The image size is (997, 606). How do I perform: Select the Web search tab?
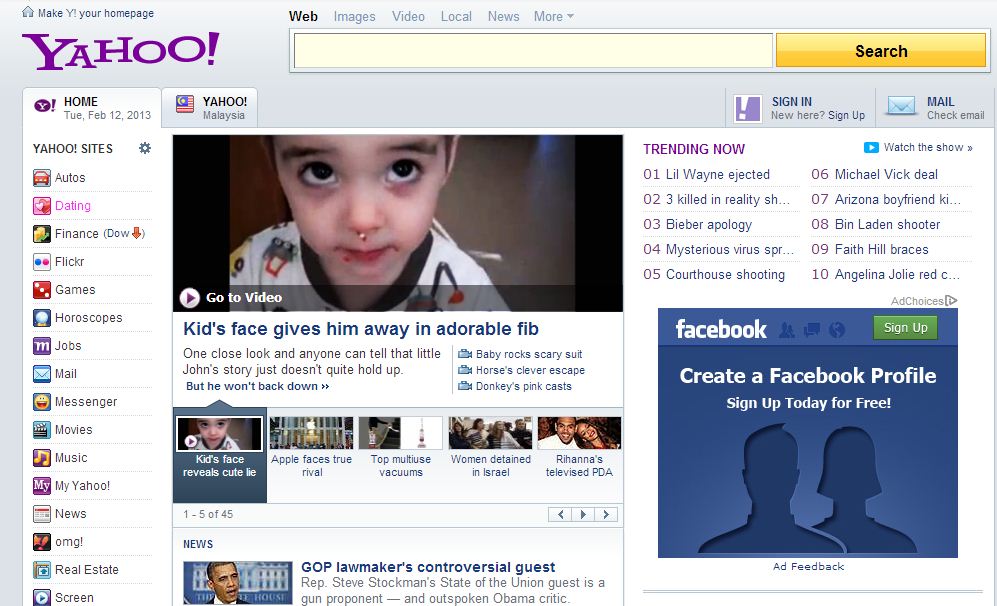point(303,17)
